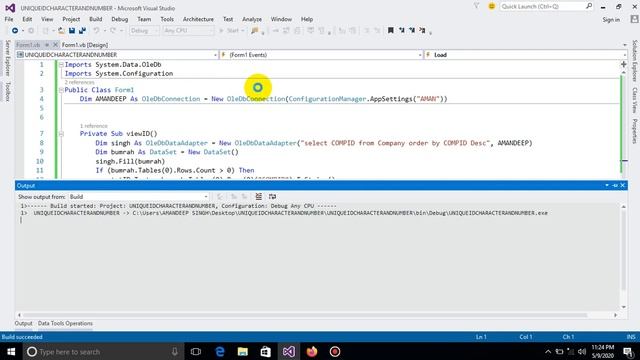
Task: Open the Build menu
Action: (x=96, y=19)
